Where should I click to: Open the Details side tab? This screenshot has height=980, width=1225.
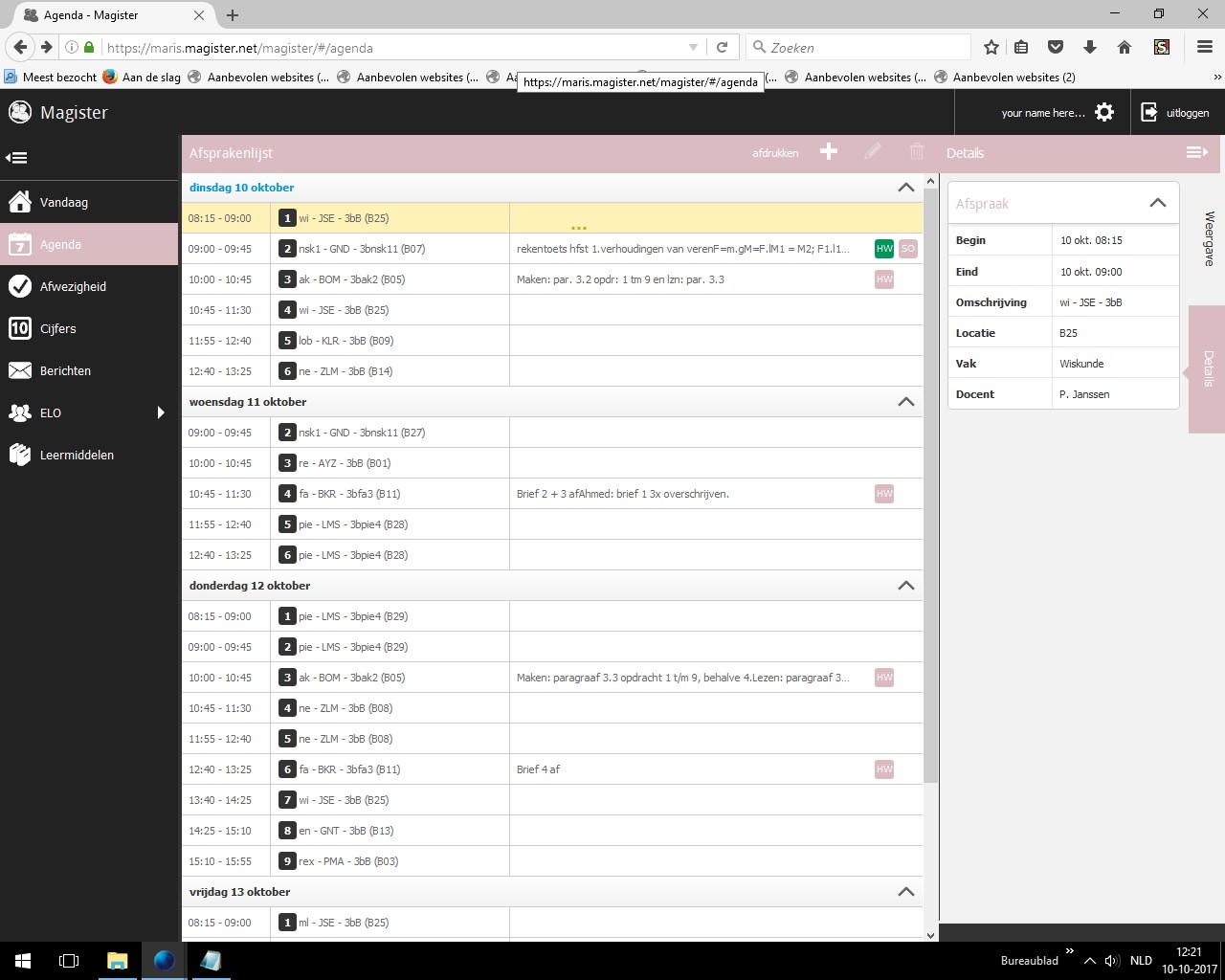[x=1208, y=368]
